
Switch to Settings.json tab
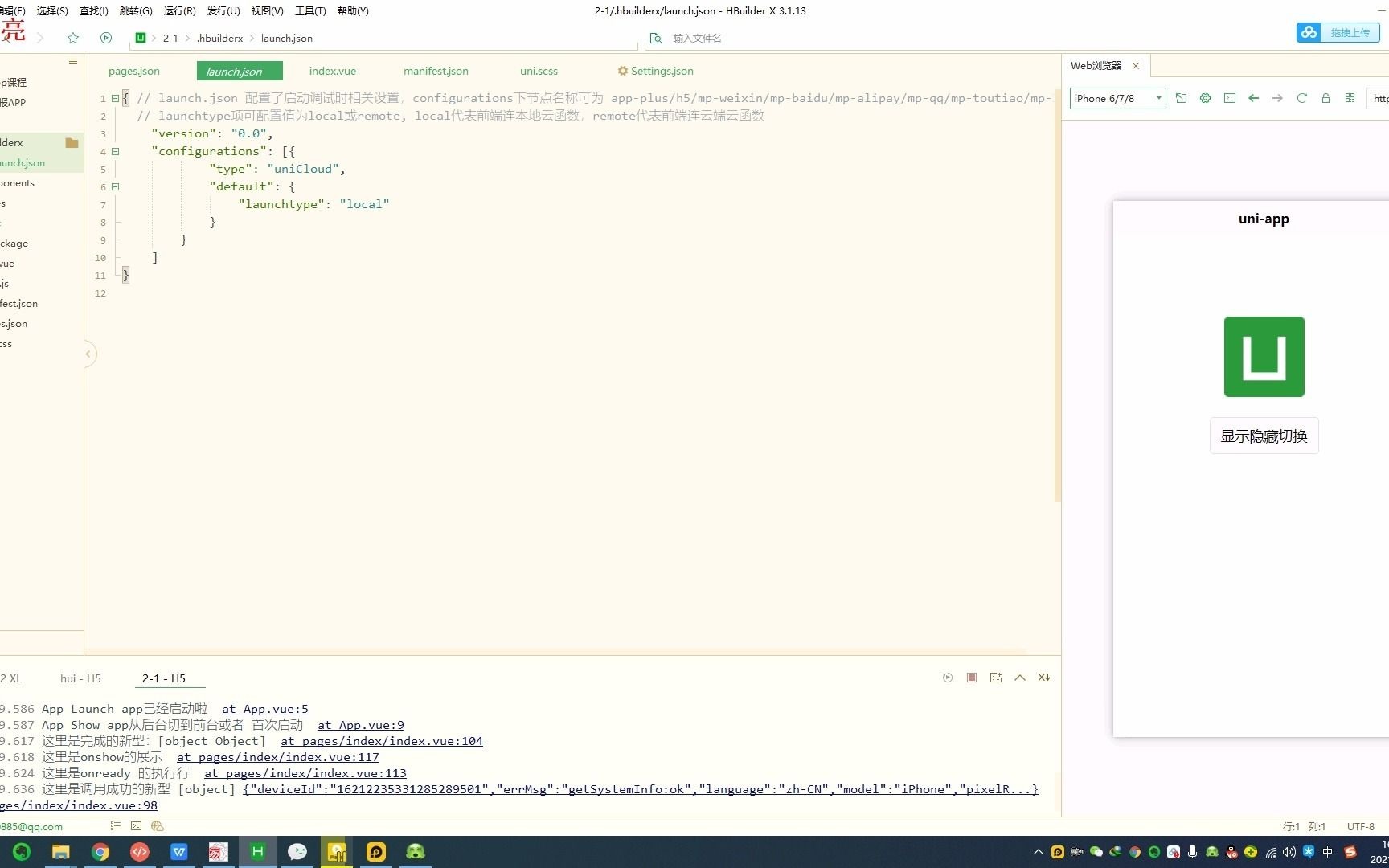tap(655, 71)
